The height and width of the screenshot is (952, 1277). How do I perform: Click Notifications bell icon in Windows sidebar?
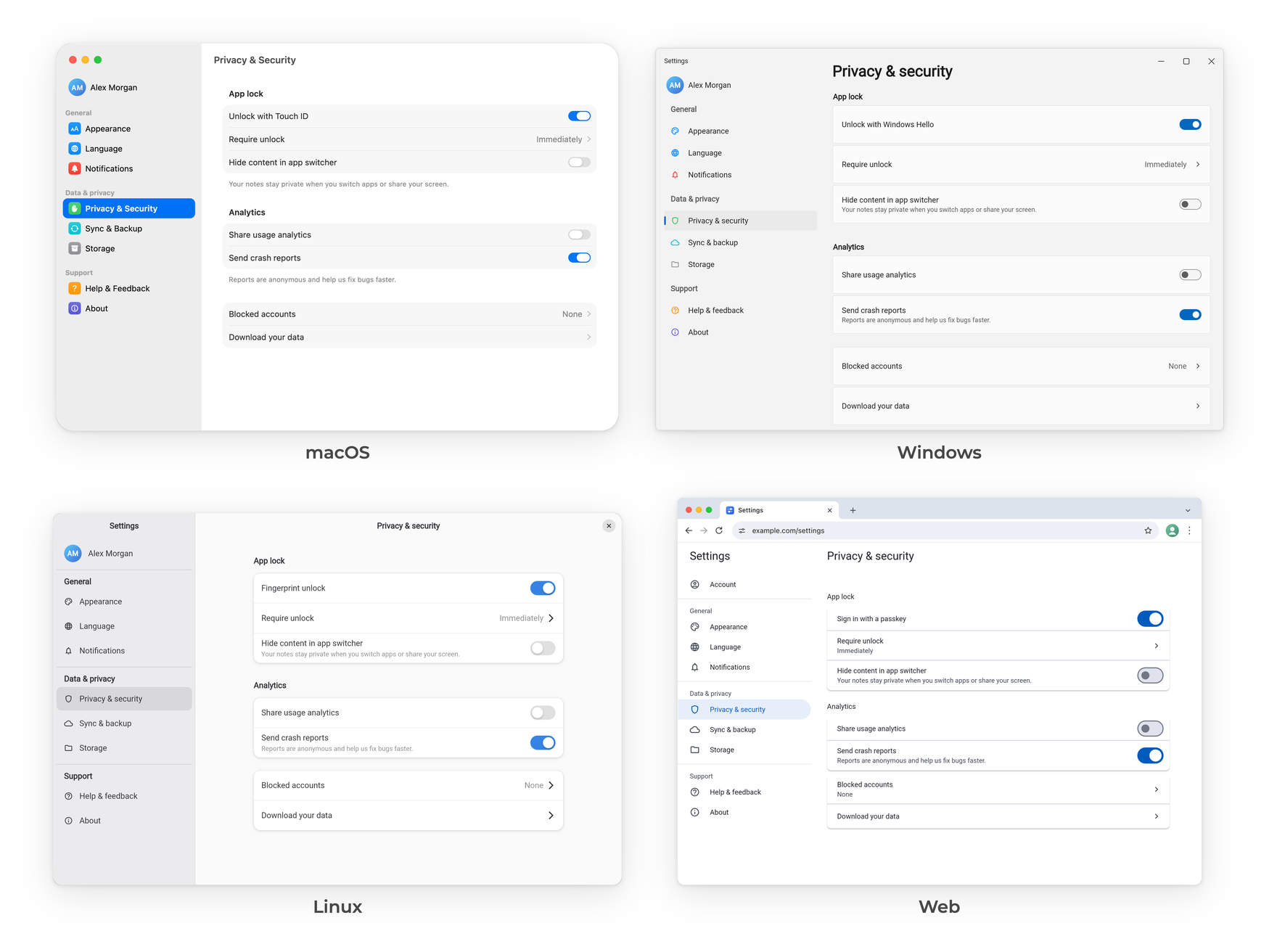pos(676,175)
